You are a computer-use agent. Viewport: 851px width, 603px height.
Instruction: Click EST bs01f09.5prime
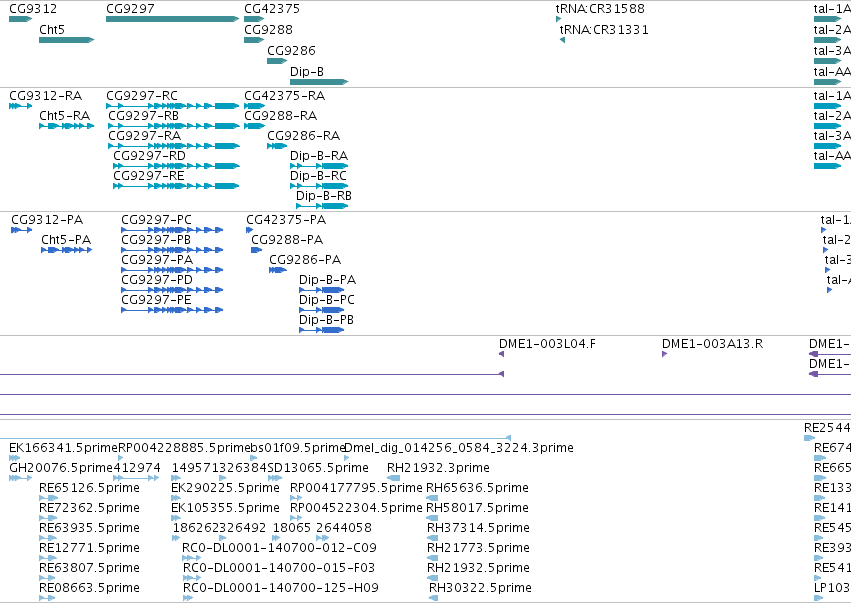point(298,448)
